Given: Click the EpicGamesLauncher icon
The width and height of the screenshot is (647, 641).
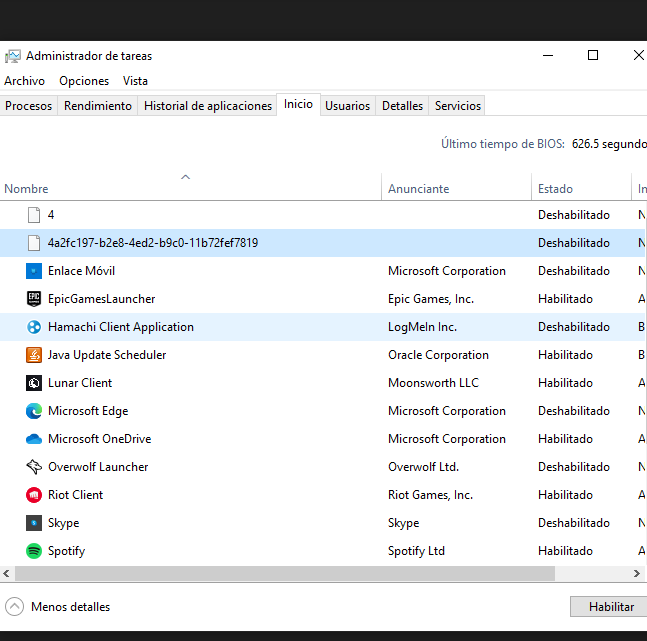Looking at the screenshot, I should click(34, 299).
